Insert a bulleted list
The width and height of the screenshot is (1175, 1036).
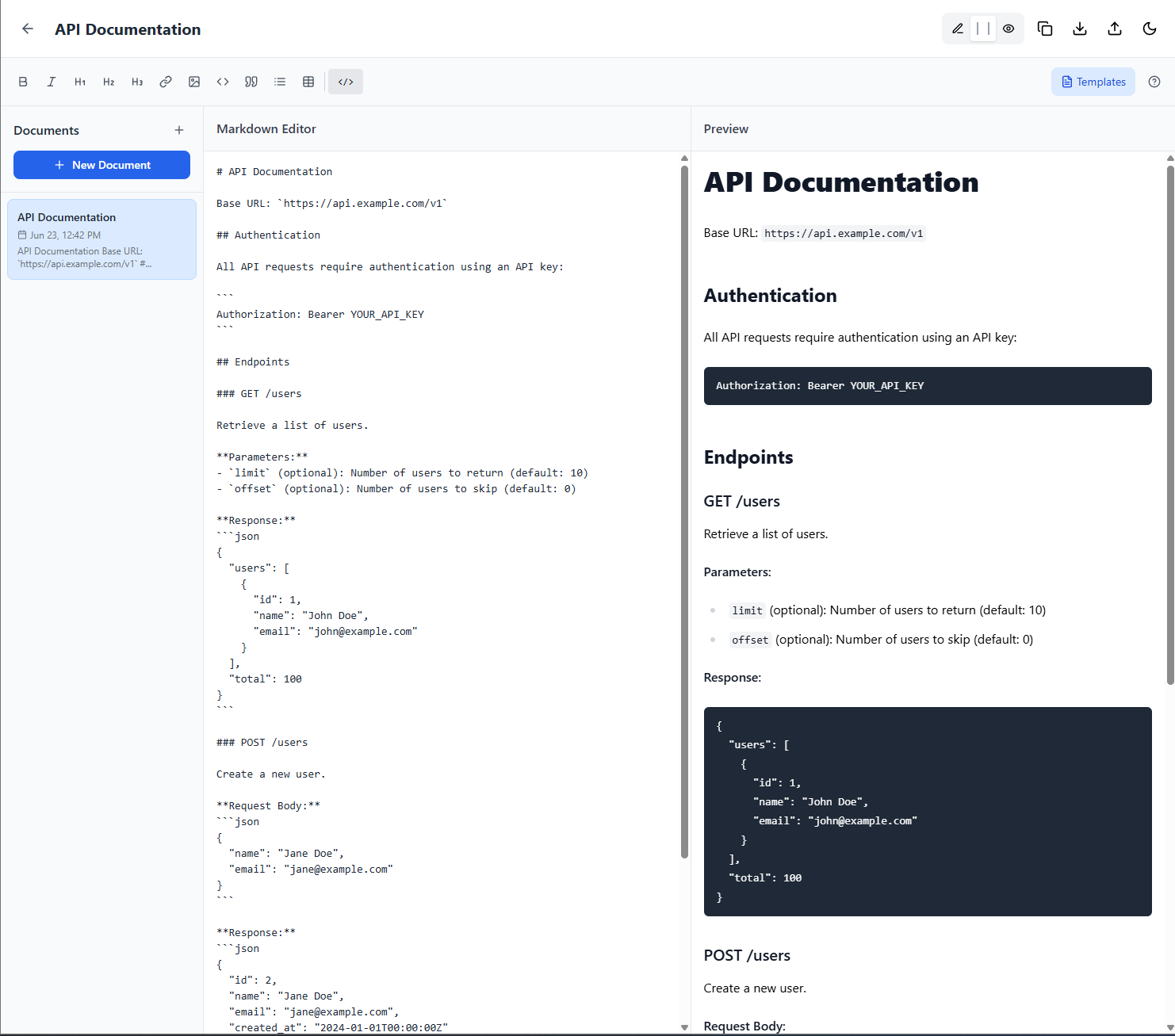[280, 82]
